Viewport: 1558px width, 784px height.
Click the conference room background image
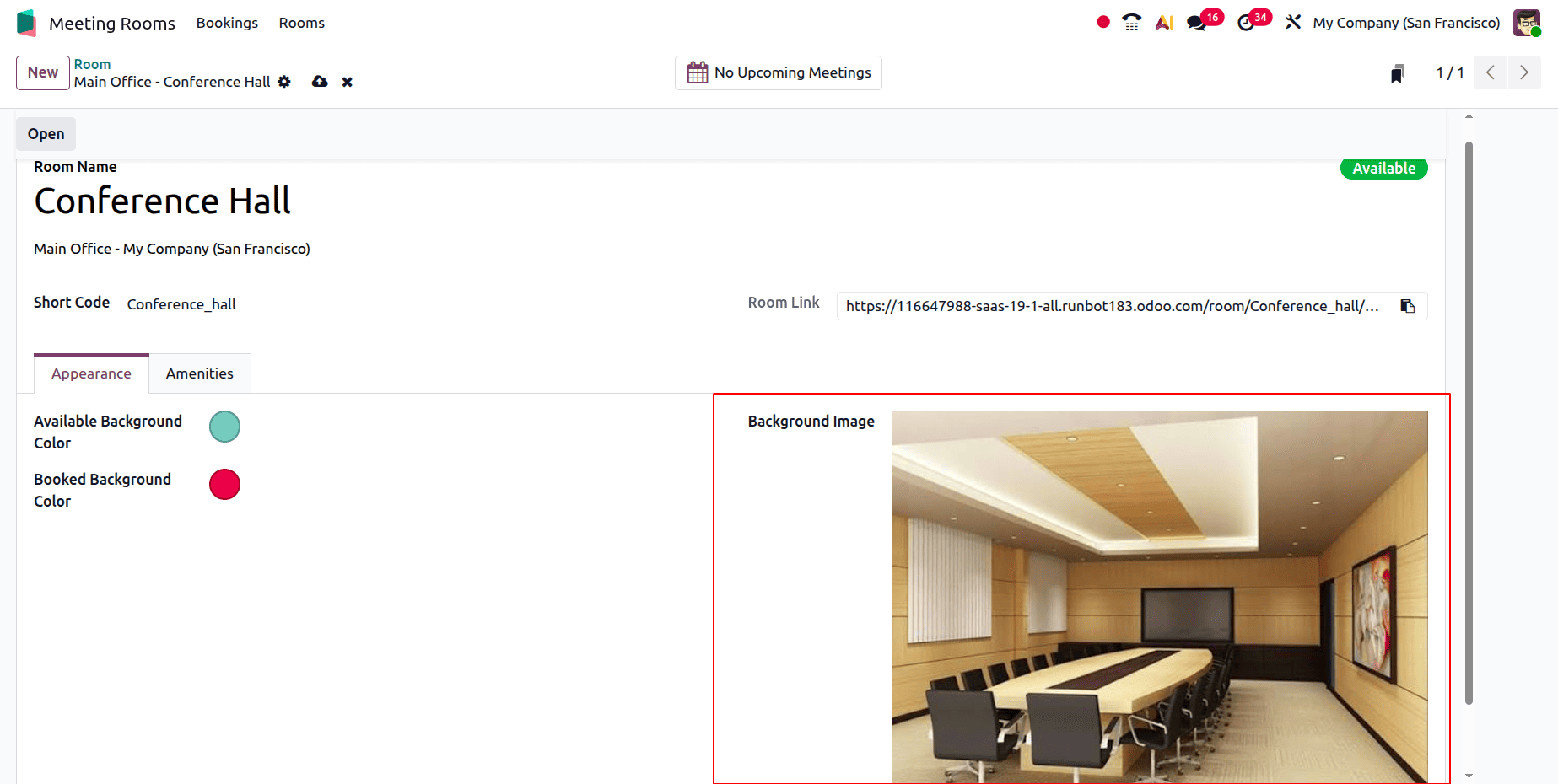(x=1160, y=597)
